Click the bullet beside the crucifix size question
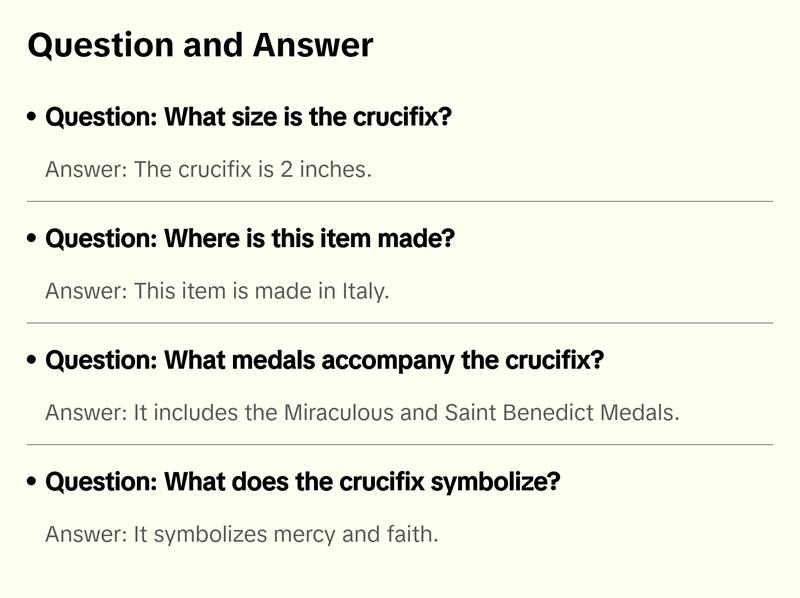Image resolution: width=800 pixels, height=598 pixels. (x=33, y=118)
